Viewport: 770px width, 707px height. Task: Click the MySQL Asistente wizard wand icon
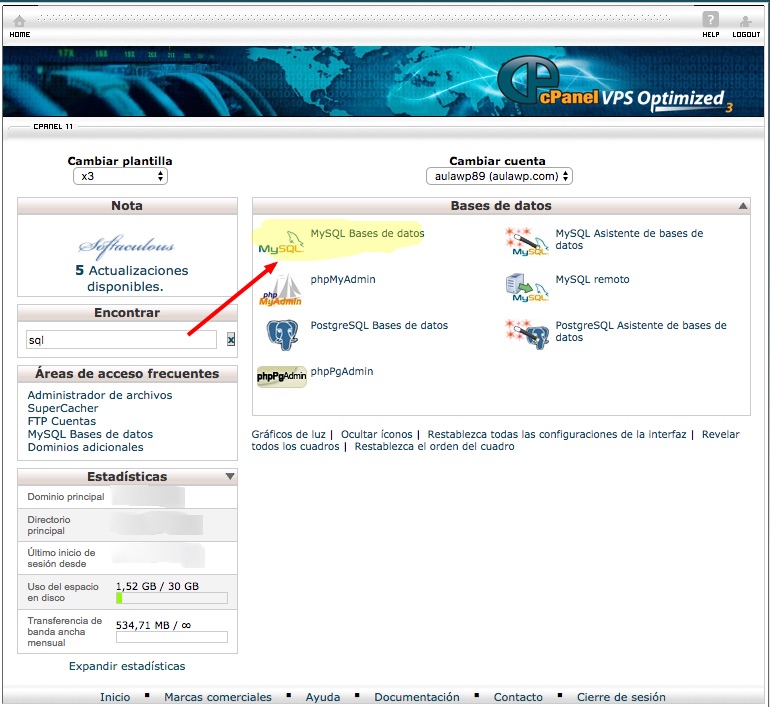526,242
